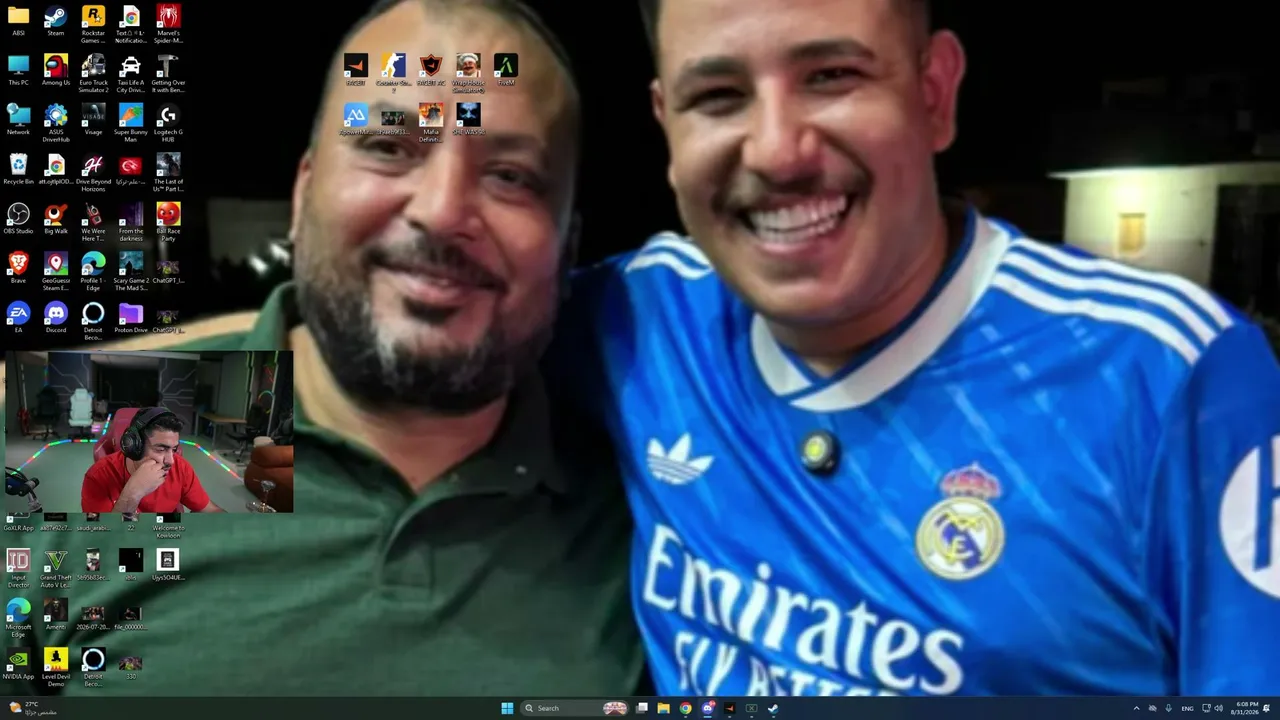Open Input Director shortcut

pos(18,567)
